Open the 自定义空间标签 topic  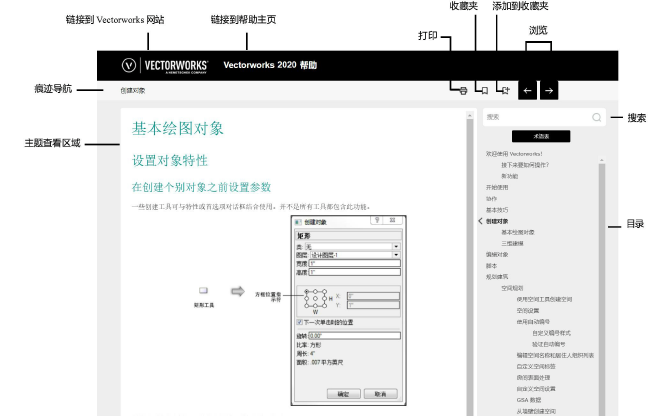pyautogui.click(x=536, y=366)
